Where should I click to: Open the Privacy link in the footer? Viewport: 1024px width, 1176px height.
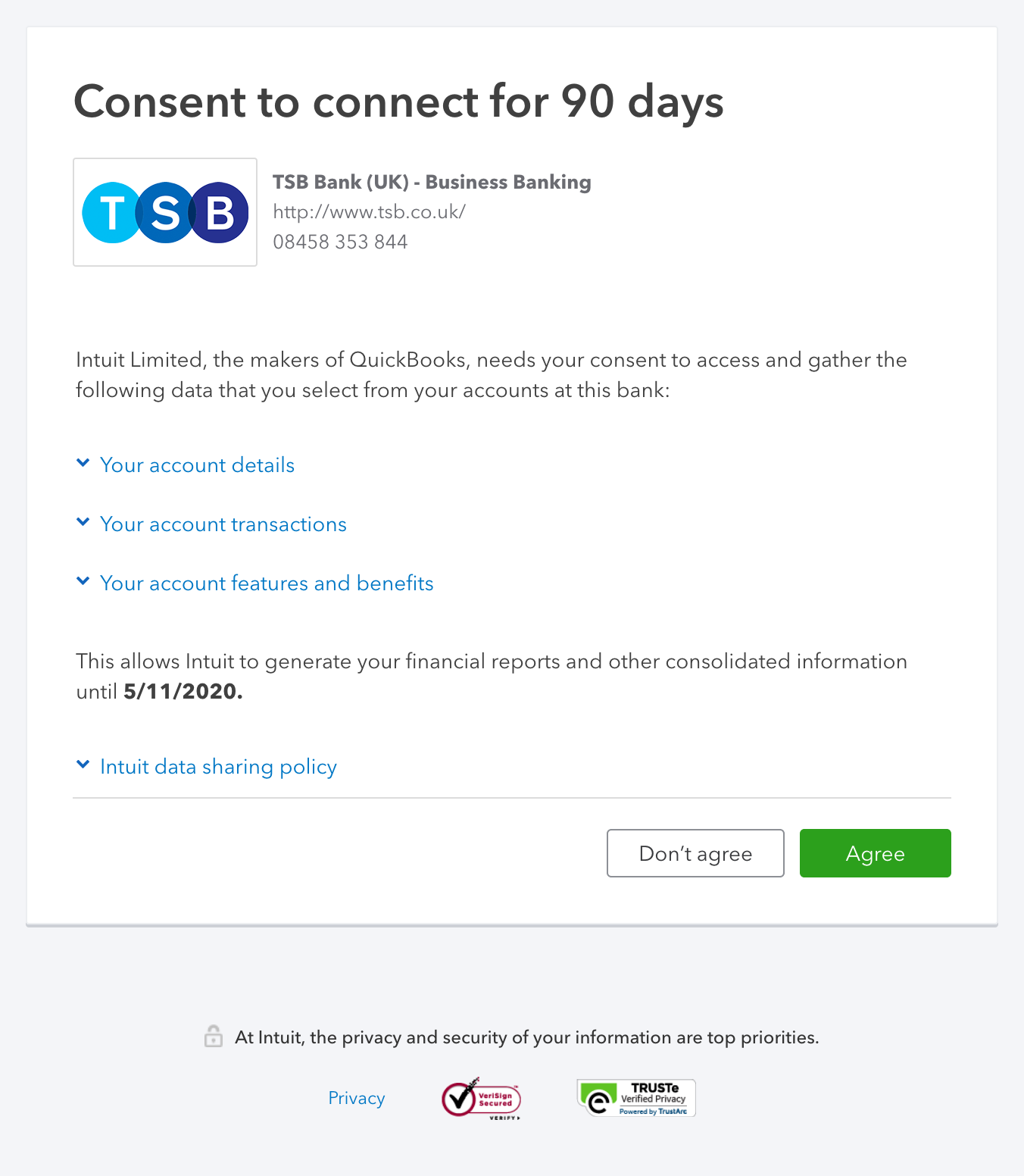pyautogui.click(x=357, y=1098)
